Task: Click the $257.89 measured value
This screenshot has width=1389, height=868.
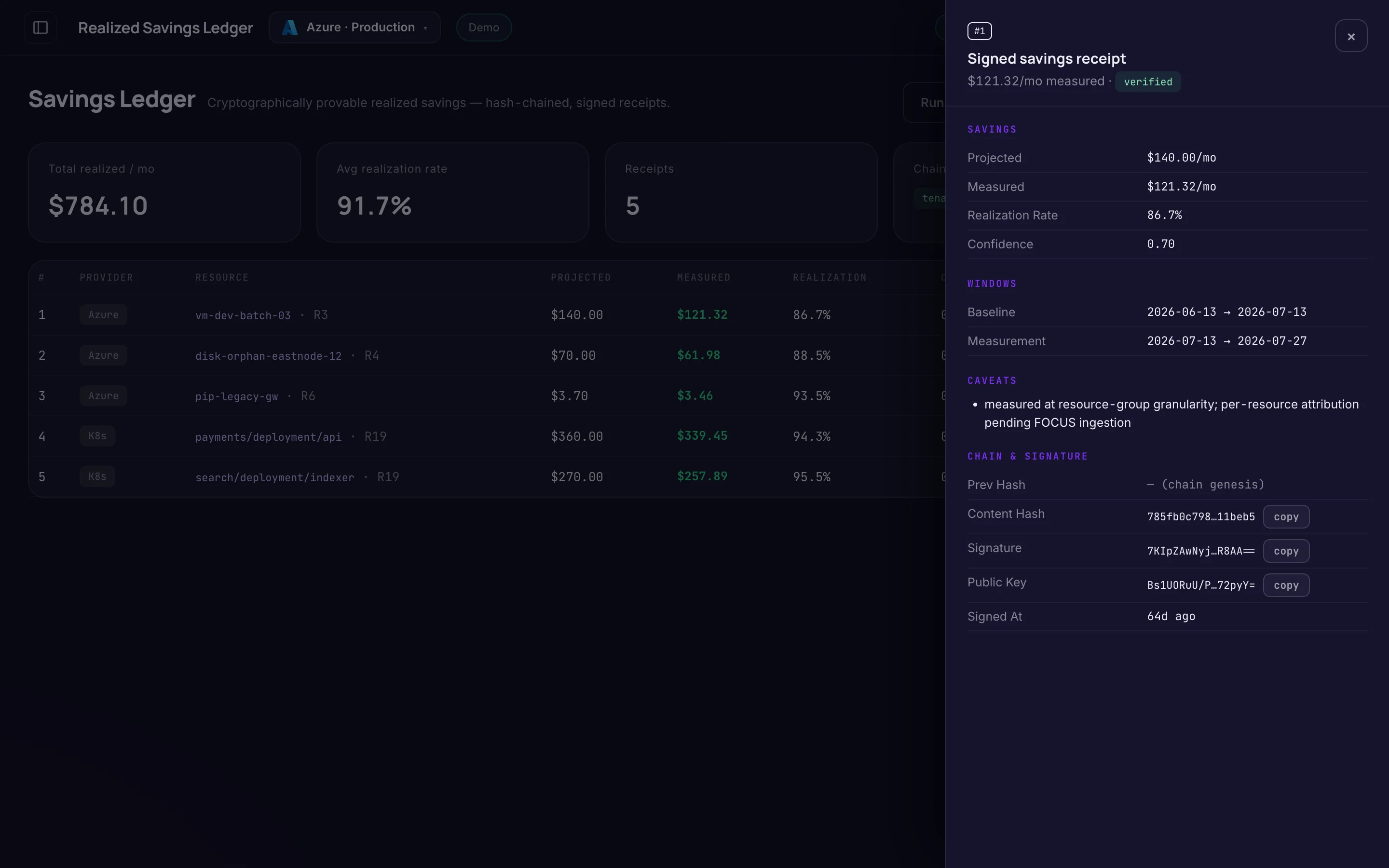Action: coord(702,476)
